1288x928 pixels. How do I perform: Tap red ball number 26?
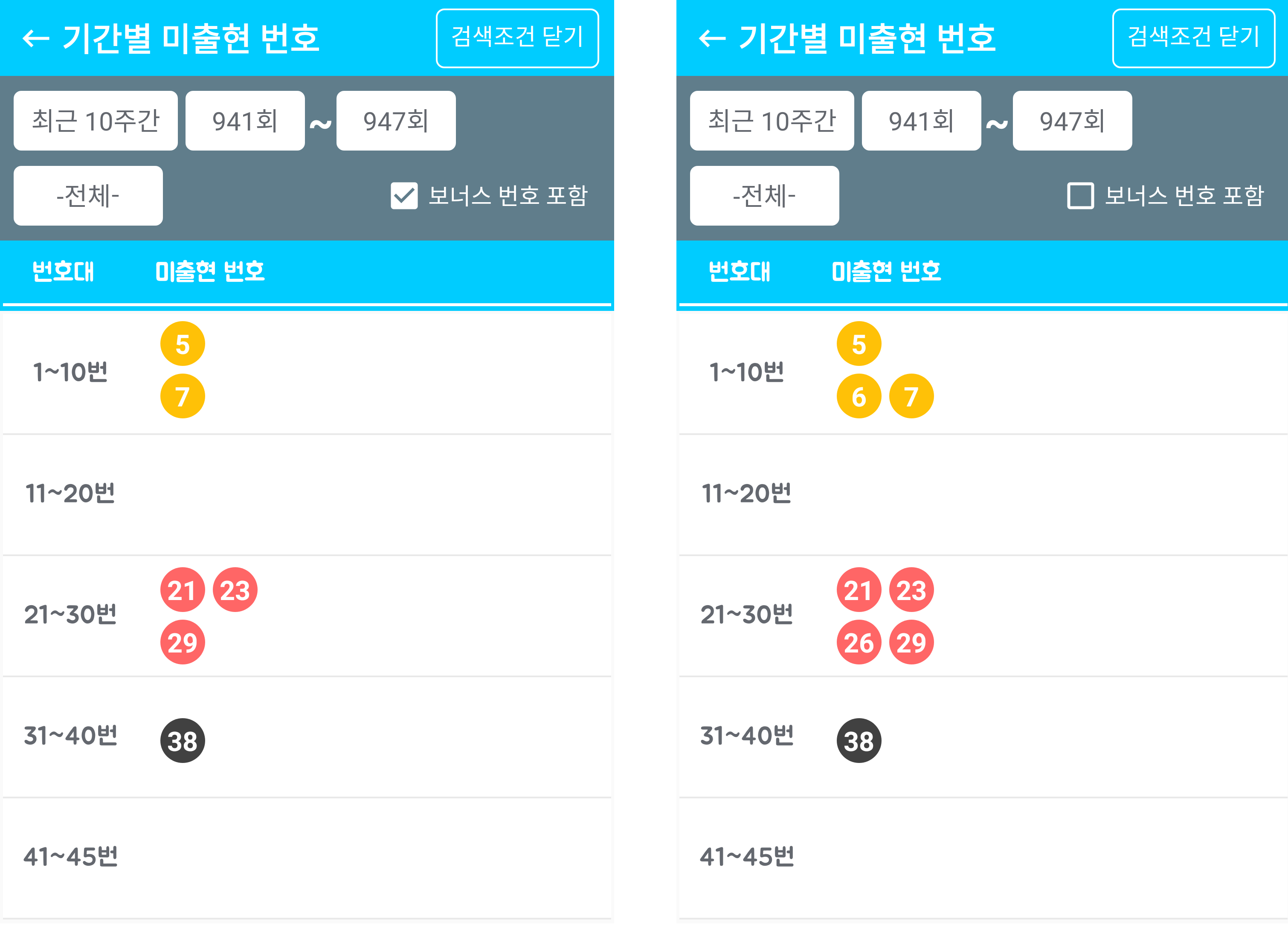(859, 642)
